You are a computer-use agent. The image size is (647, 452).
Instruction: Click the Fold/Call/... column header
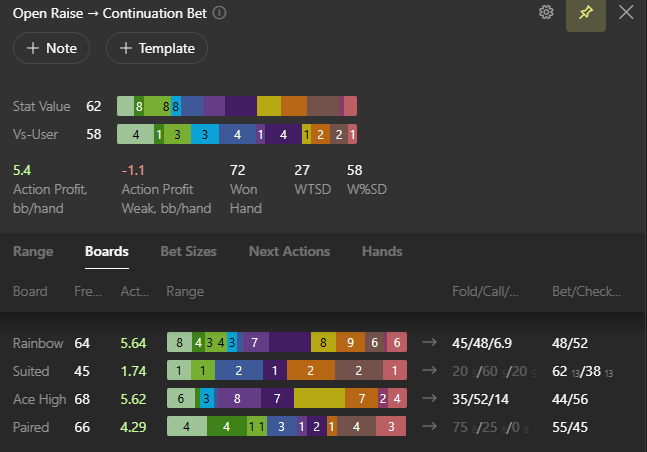[x=485, y=291]
